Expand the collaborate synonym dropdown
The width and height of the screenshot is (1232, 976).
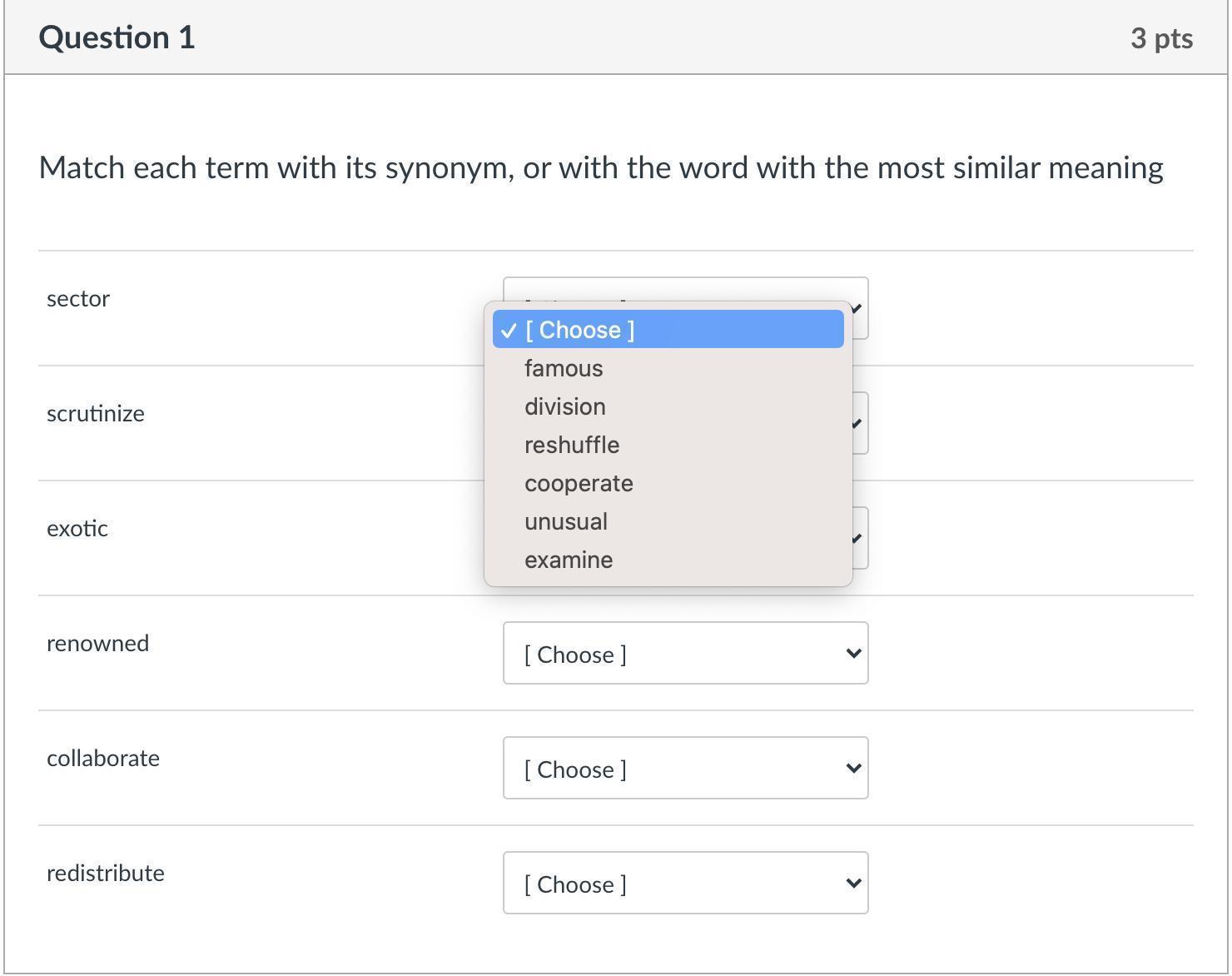[x=685, y=769]
